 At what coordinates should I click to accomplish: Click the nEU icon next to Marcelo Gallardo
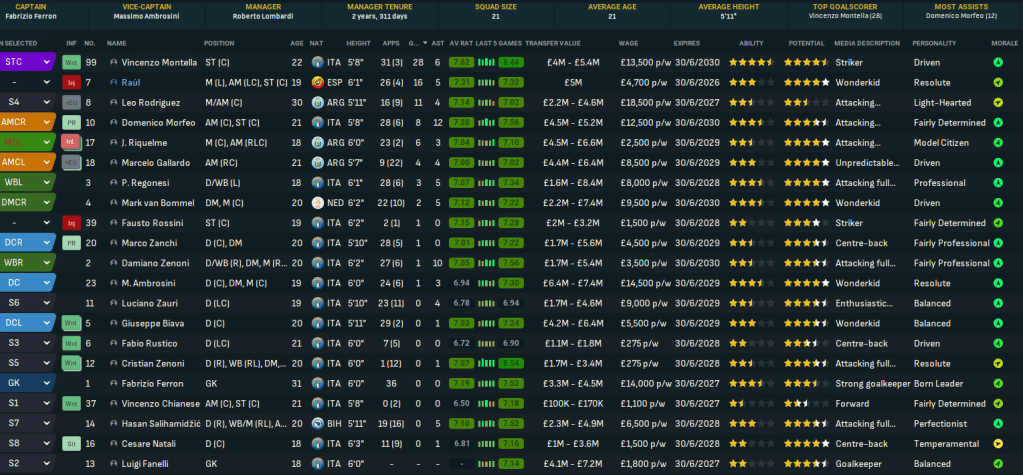71,162
